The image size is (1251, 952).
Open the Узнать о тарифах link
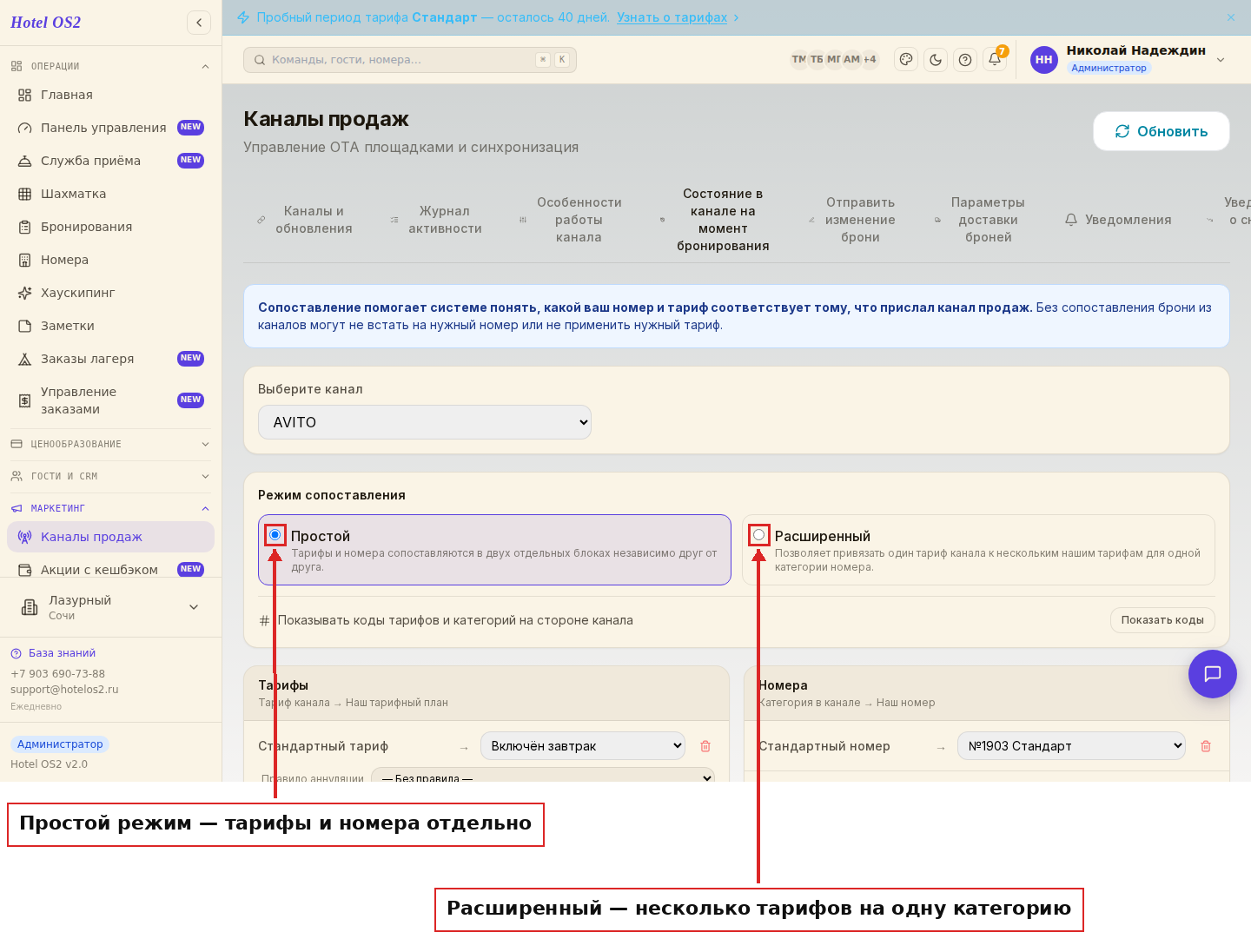pos(672,17)
